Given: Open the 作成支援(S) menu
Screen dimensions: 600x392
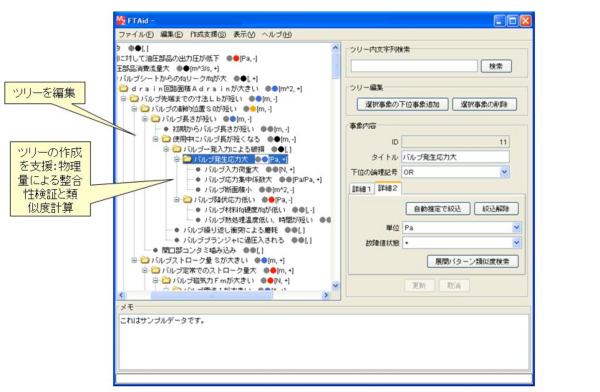Looking at the screenshot, I should click(x=208, y=34).
